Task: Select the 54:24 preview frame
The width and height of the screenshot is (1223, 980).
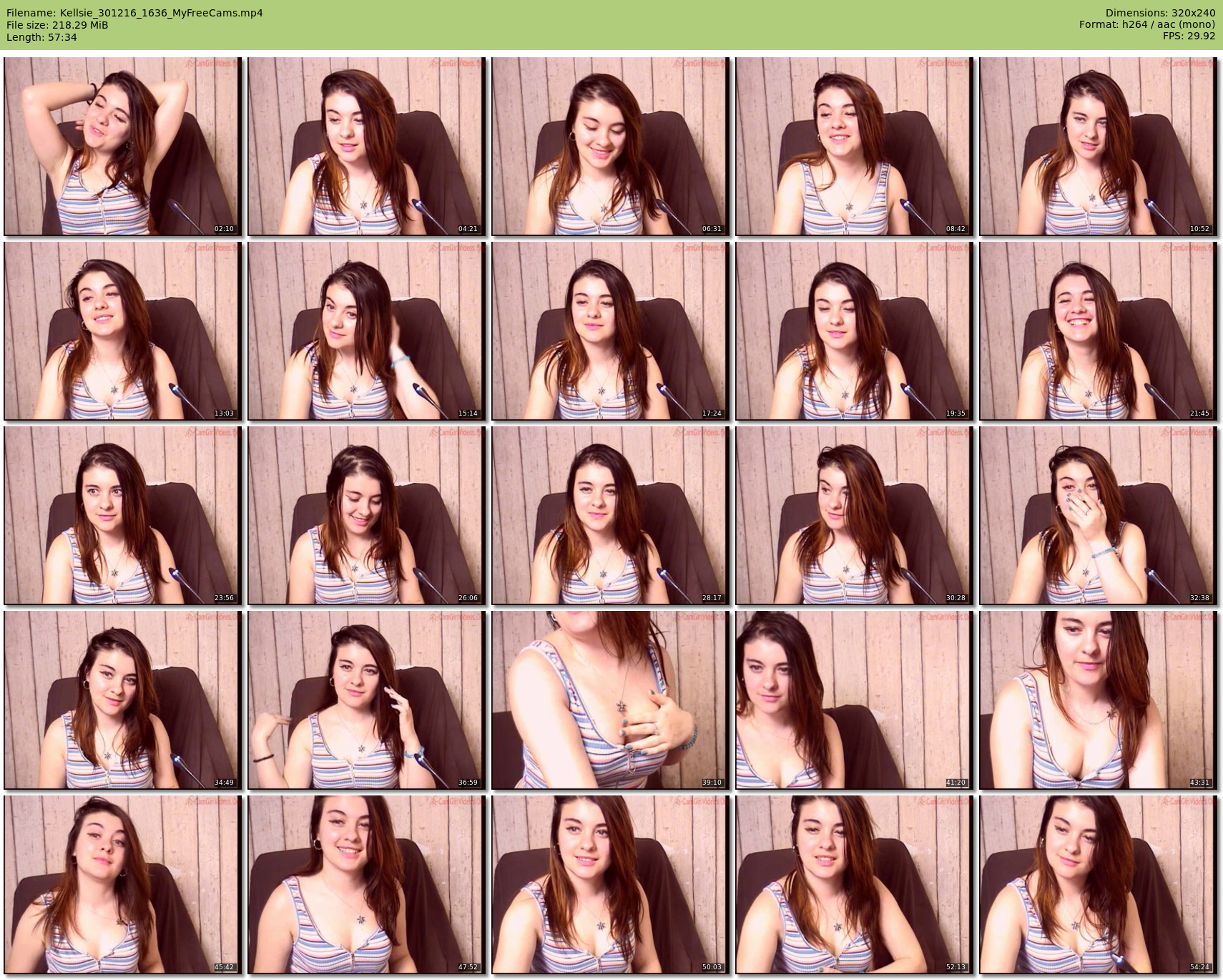Action: [1099, 884]
